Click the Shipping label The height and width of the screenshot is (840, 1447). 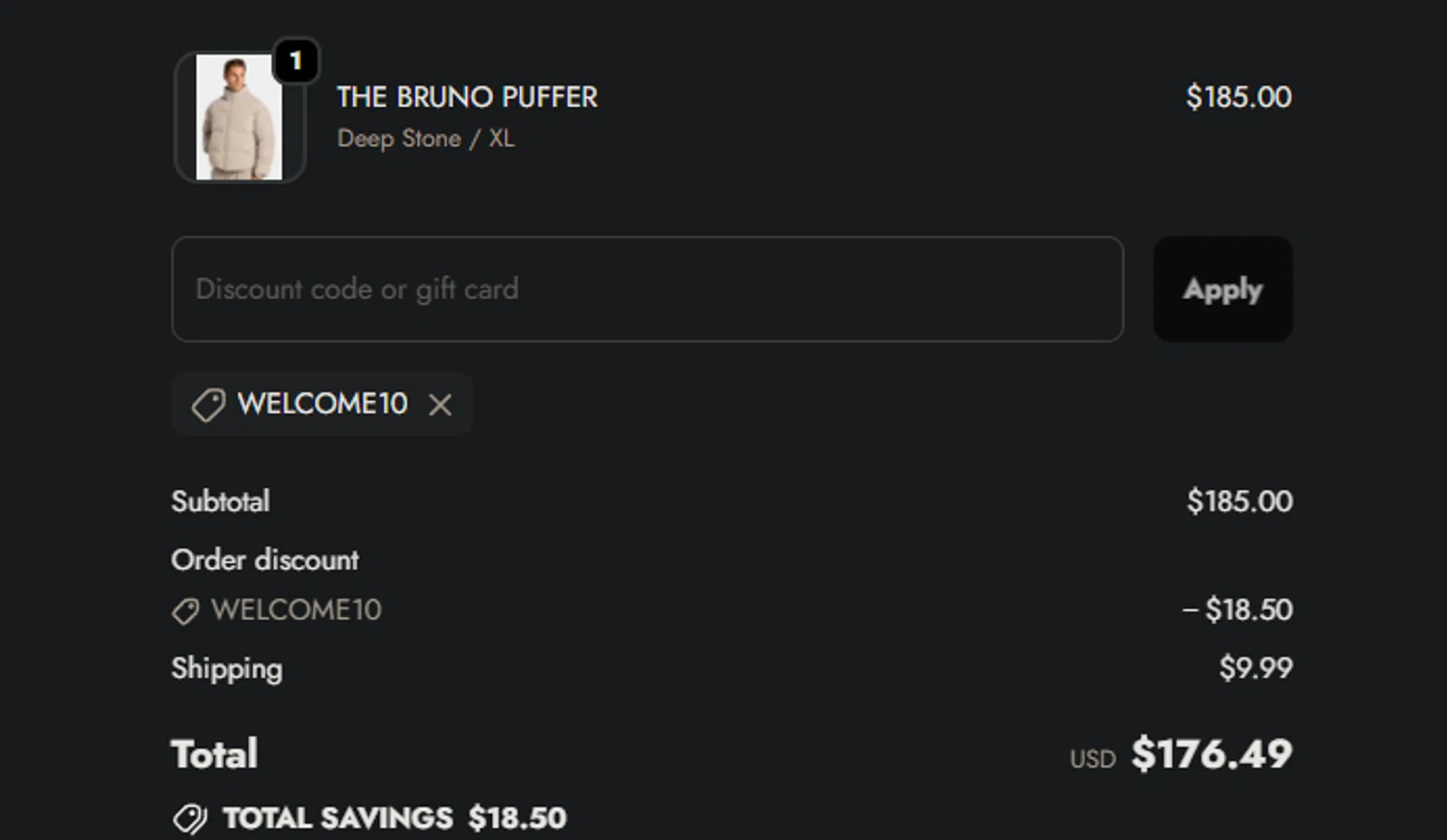227,668
